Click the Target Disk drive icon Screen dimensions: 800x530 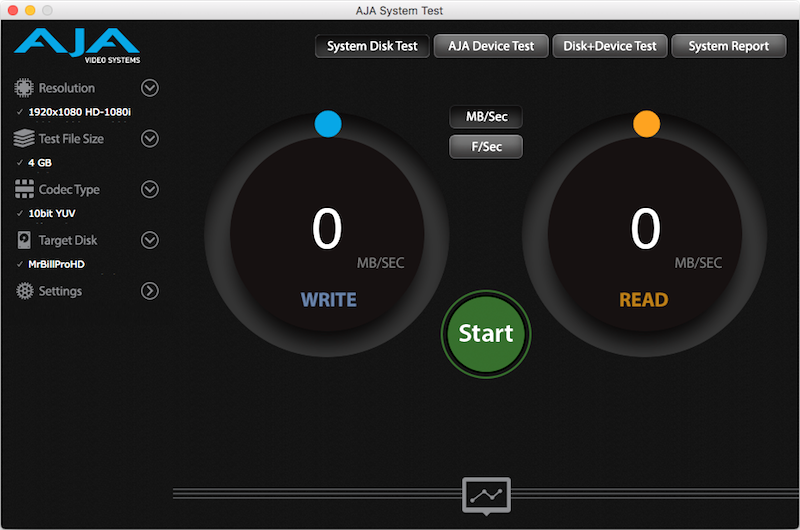click(x=23, y=241)
